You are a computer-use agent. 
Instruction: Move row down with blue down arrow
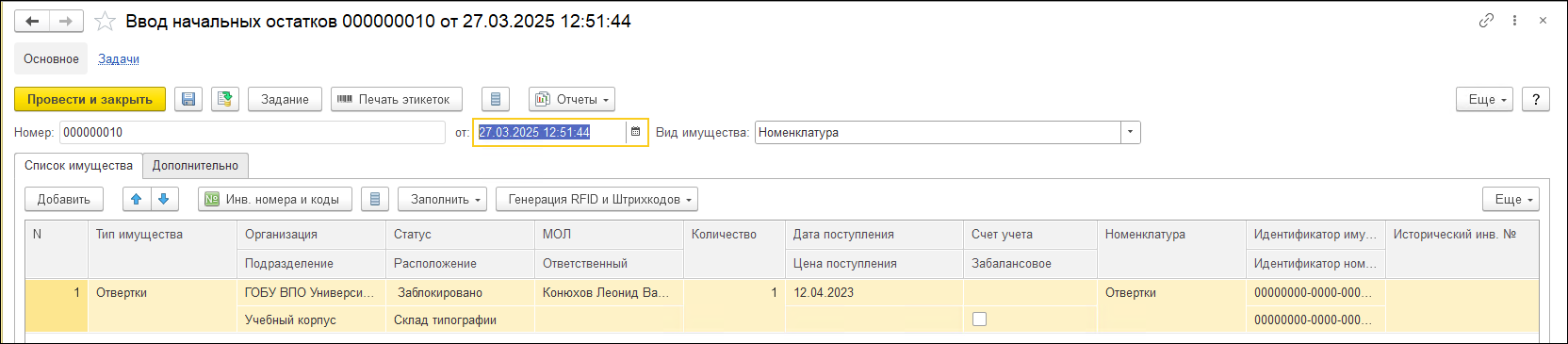164,199
